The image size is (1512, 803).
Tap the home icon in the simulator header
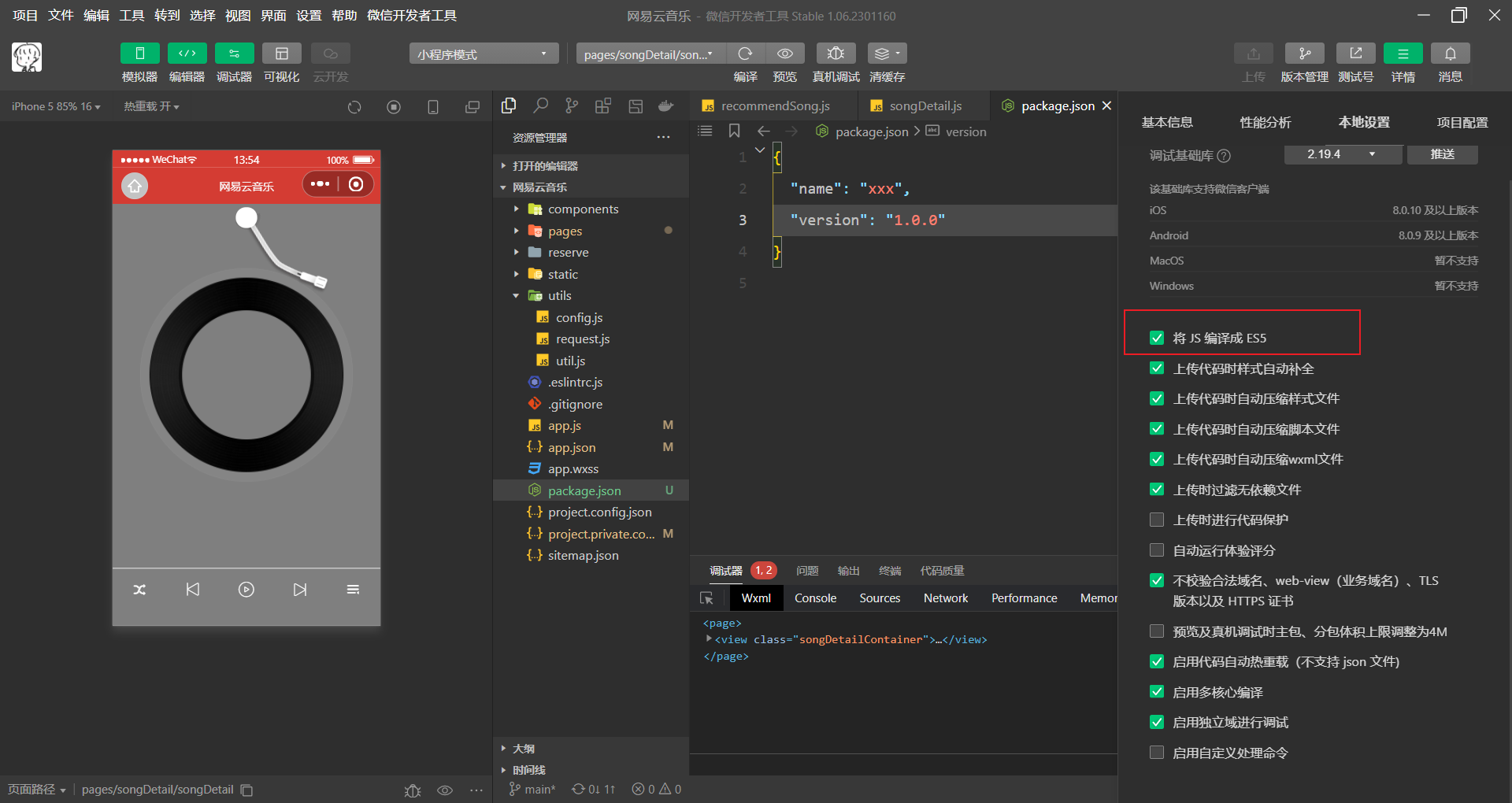click(135, 186)
